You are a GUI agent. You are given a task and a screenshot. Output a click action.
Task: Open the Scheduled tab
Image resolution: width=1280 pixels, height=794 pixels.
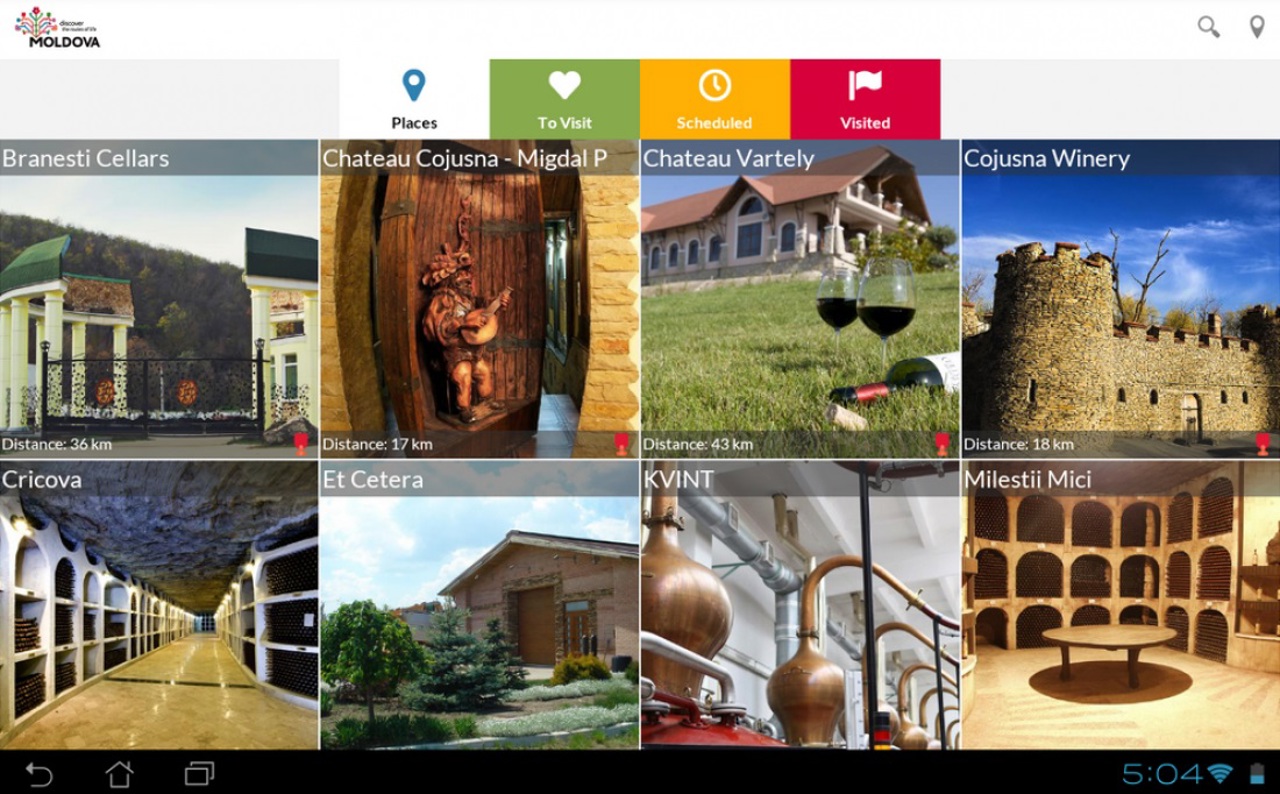tap(715, 99)
